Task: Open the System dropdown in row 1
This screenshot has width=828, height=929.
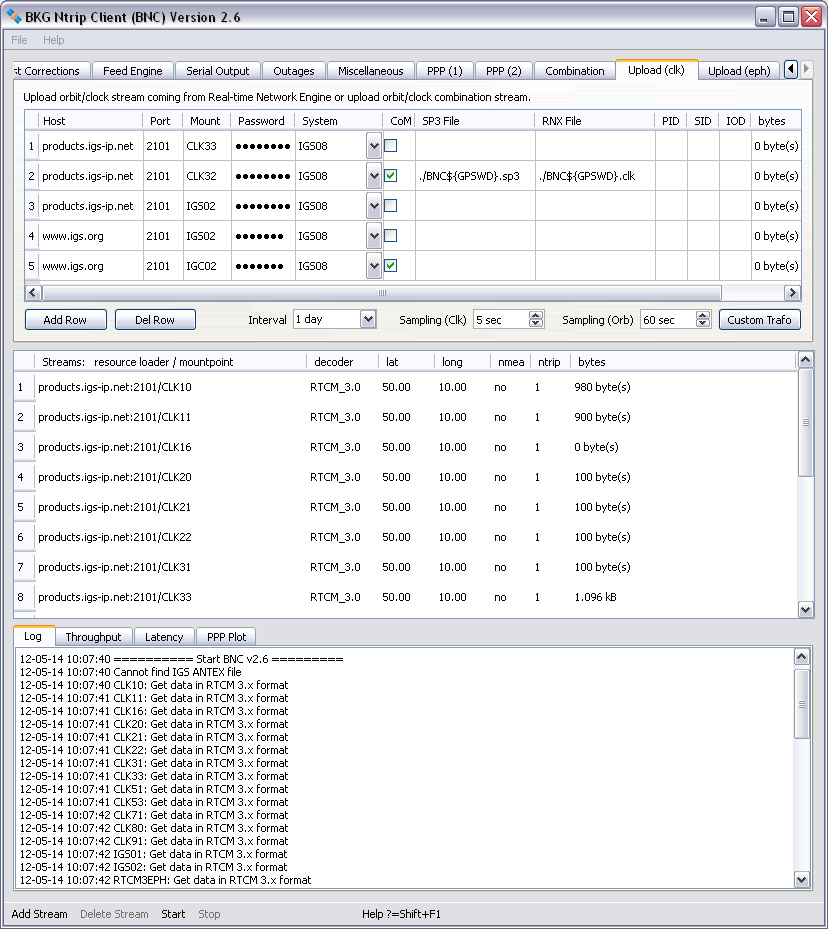Action: [374, 146]
